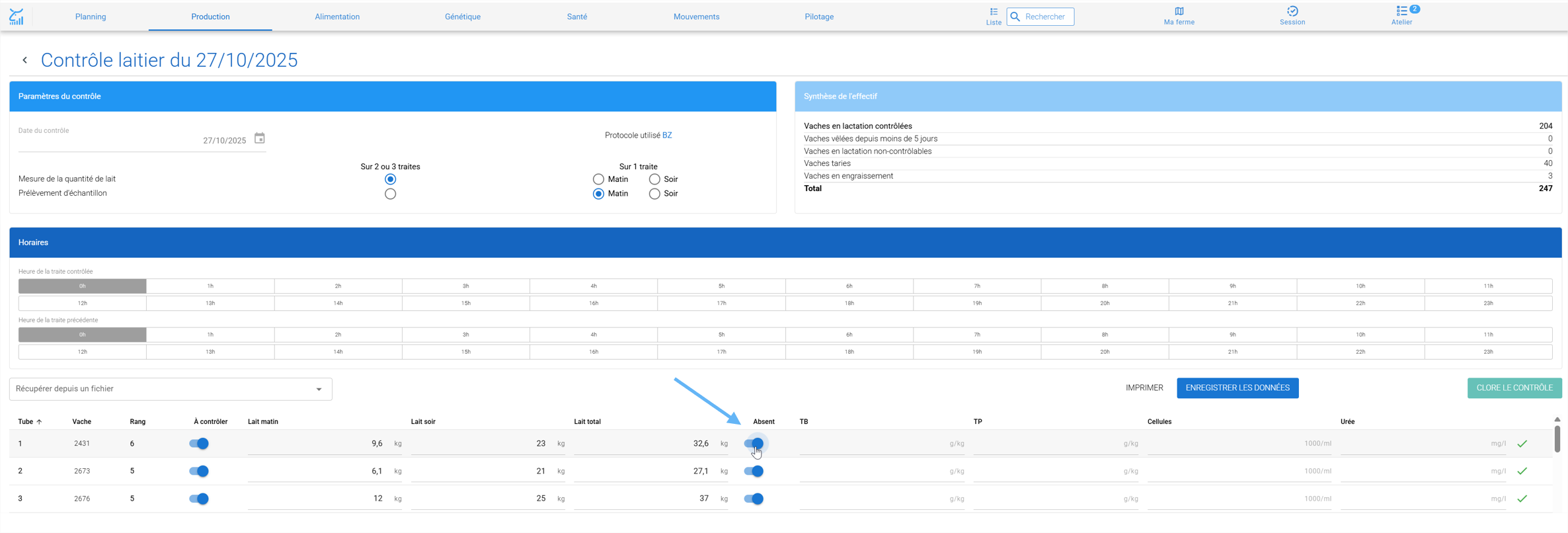Viewport: 1568px width, 533px height.
Task: Select 12h for controlled milking hour
Action: tap(83, 304)
